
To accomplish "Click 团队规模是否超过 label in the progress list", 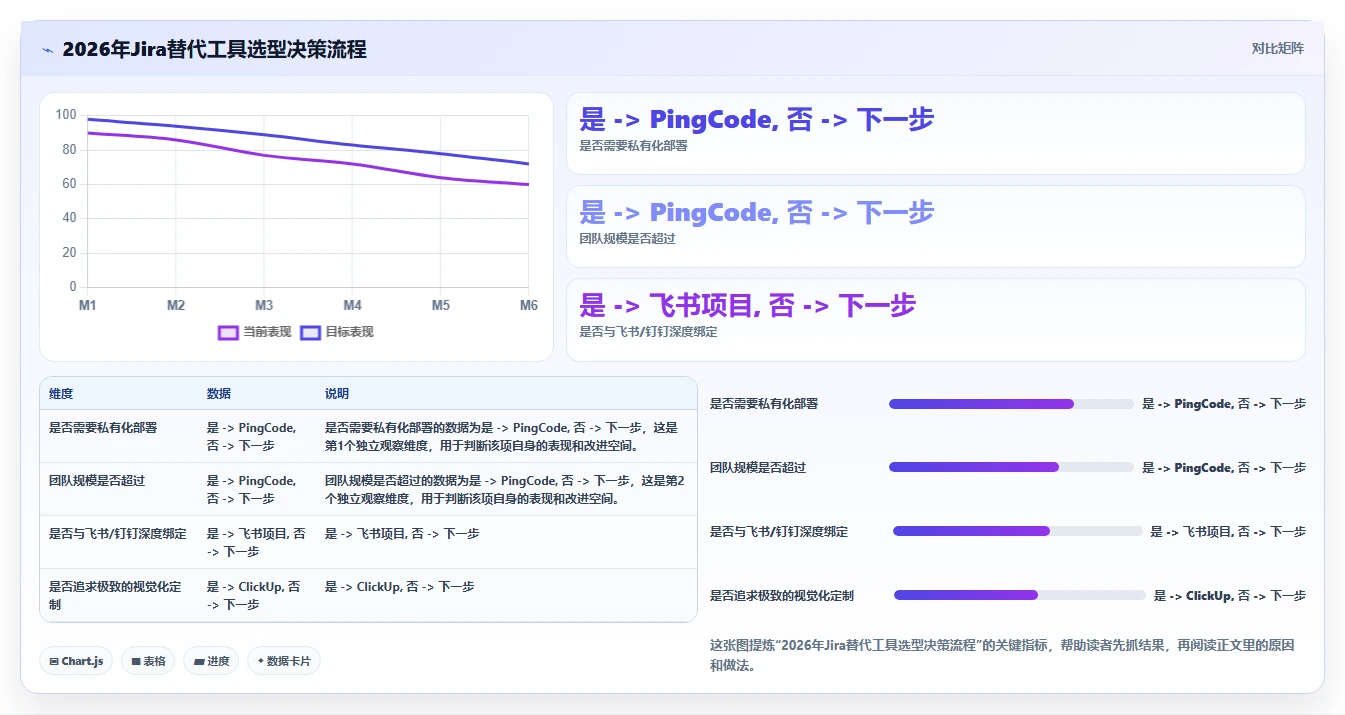I will pyautogui.click(x=758, y=467).
